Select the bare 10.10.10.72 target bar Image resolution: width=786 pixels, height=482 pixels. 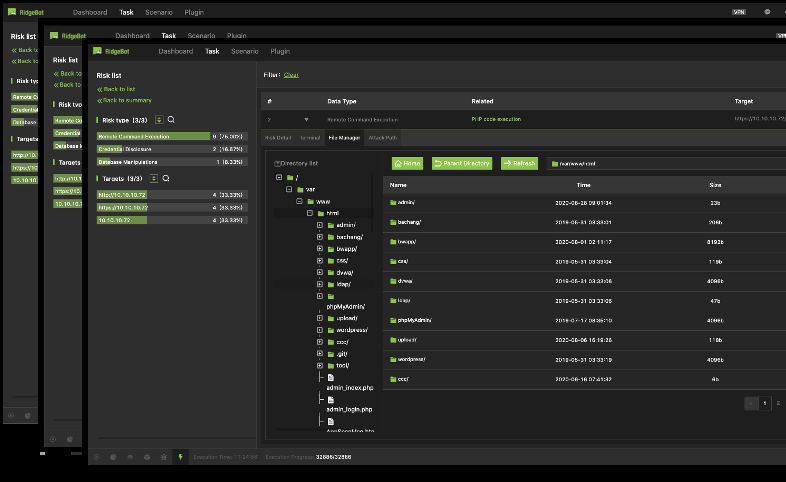click(170, 220)
